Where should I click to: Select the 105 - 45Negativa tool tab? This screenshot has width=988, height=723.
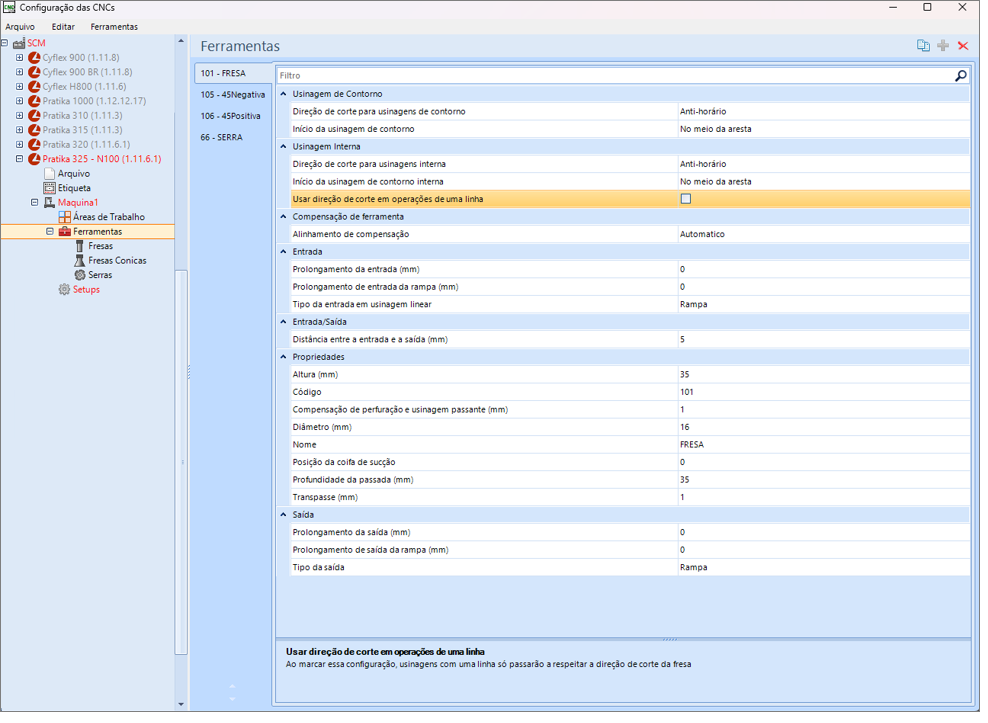[x=235, y=95]
